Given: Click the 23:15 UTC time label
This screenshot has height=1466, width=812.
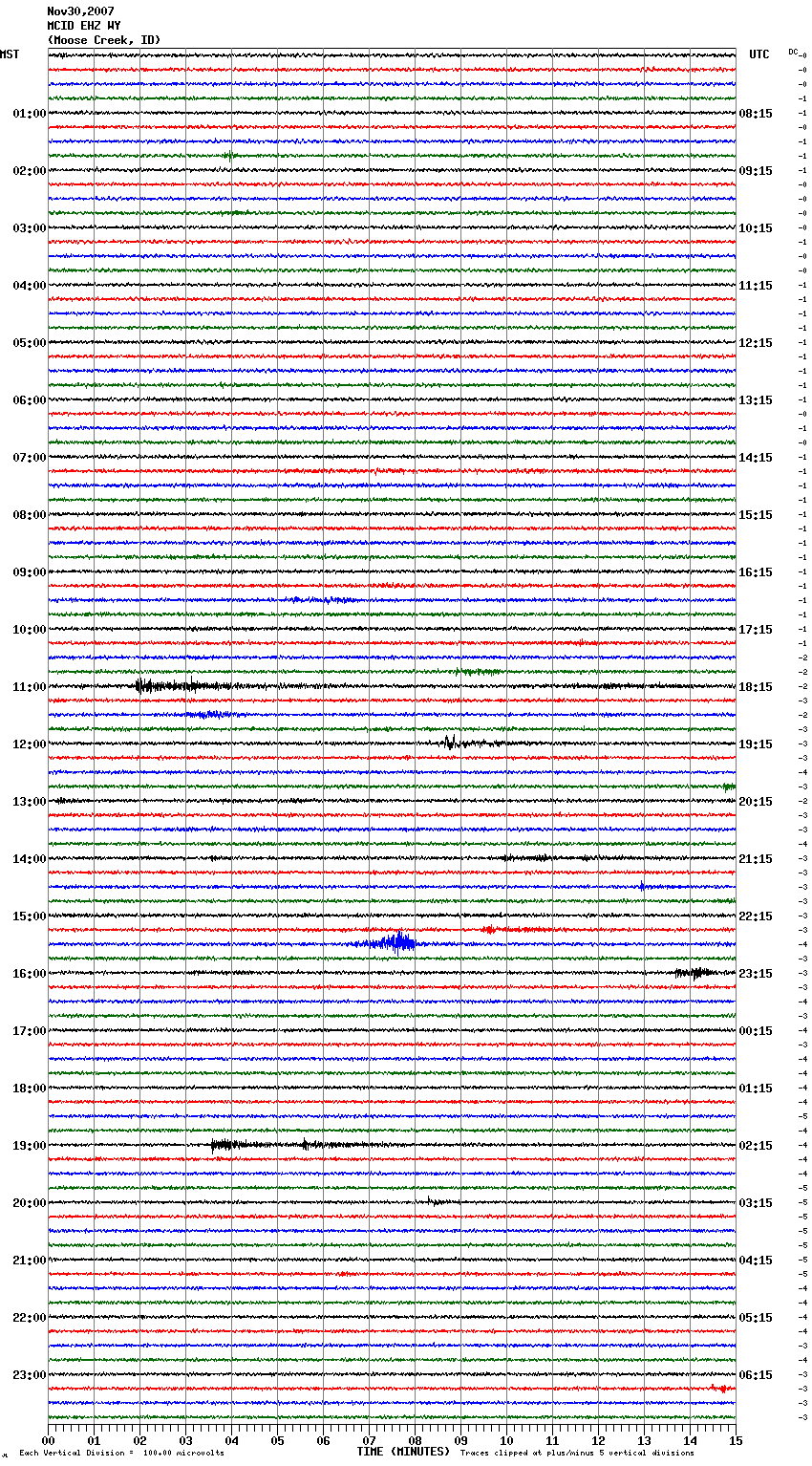Looking at the screenshot, I should [756, 974].
